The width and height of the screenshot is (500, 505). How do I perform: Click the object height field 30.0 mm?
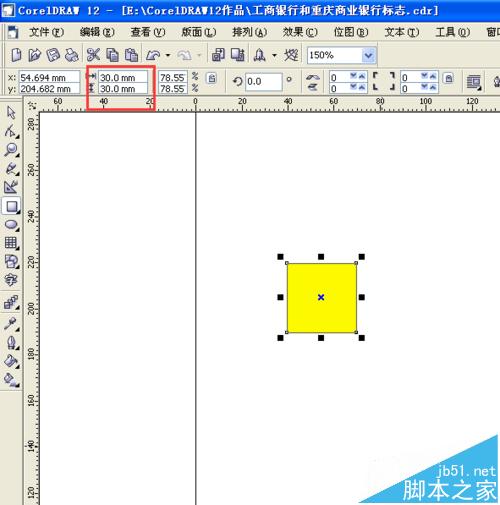click(x=123, y=88)
